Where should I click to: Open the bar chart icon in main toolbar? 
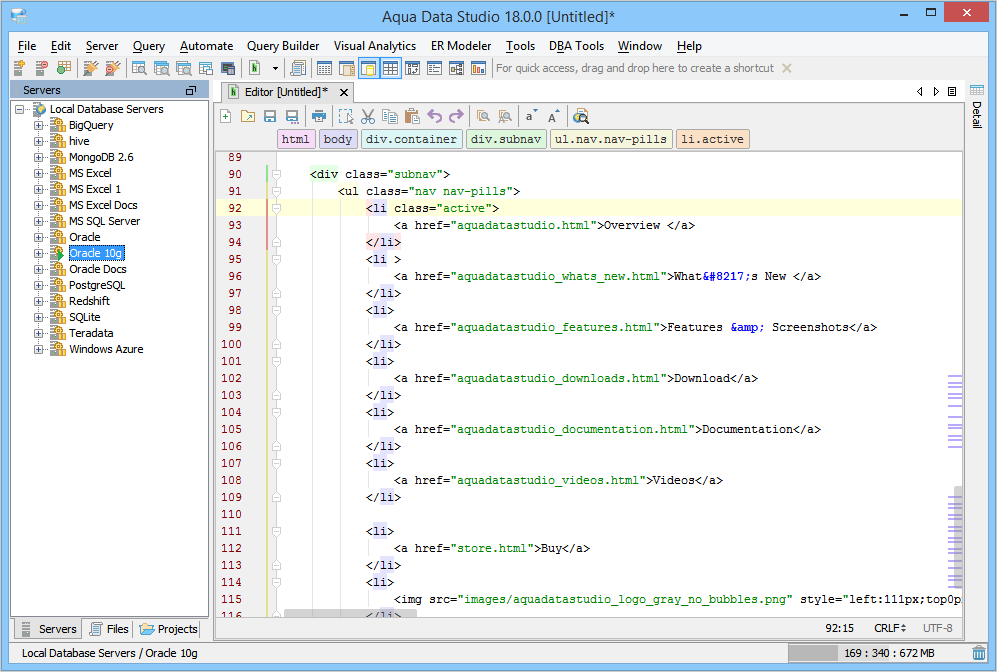[478, 68]
